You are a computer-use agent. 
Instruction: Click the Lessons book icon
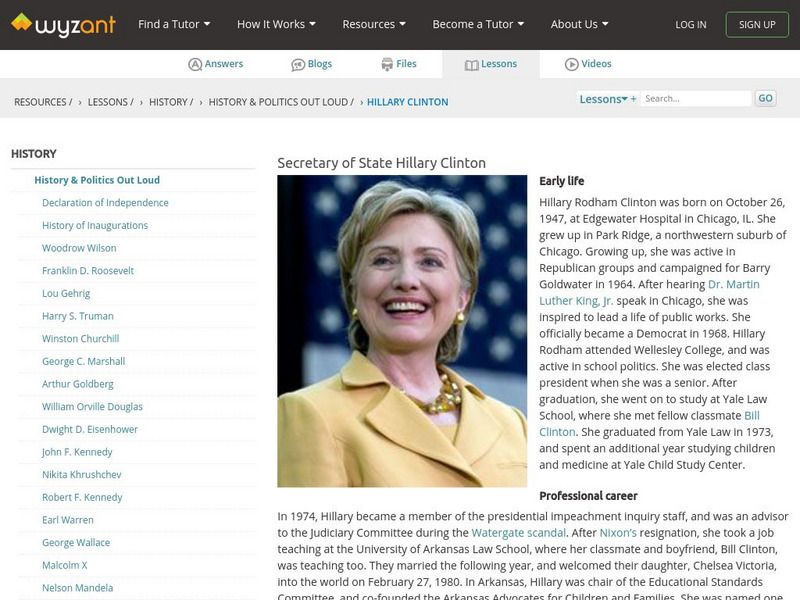[471, 65]
